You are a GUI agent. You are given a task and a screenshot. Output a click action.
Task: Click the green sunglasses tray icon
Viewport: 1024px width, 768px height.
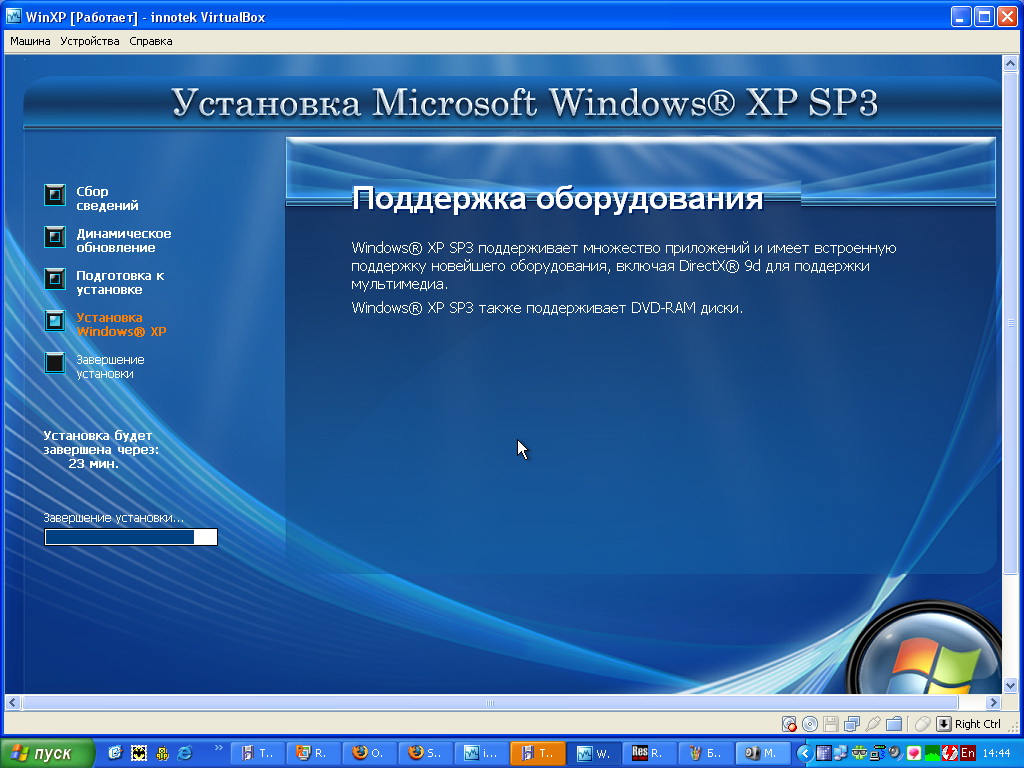[859, 754]
